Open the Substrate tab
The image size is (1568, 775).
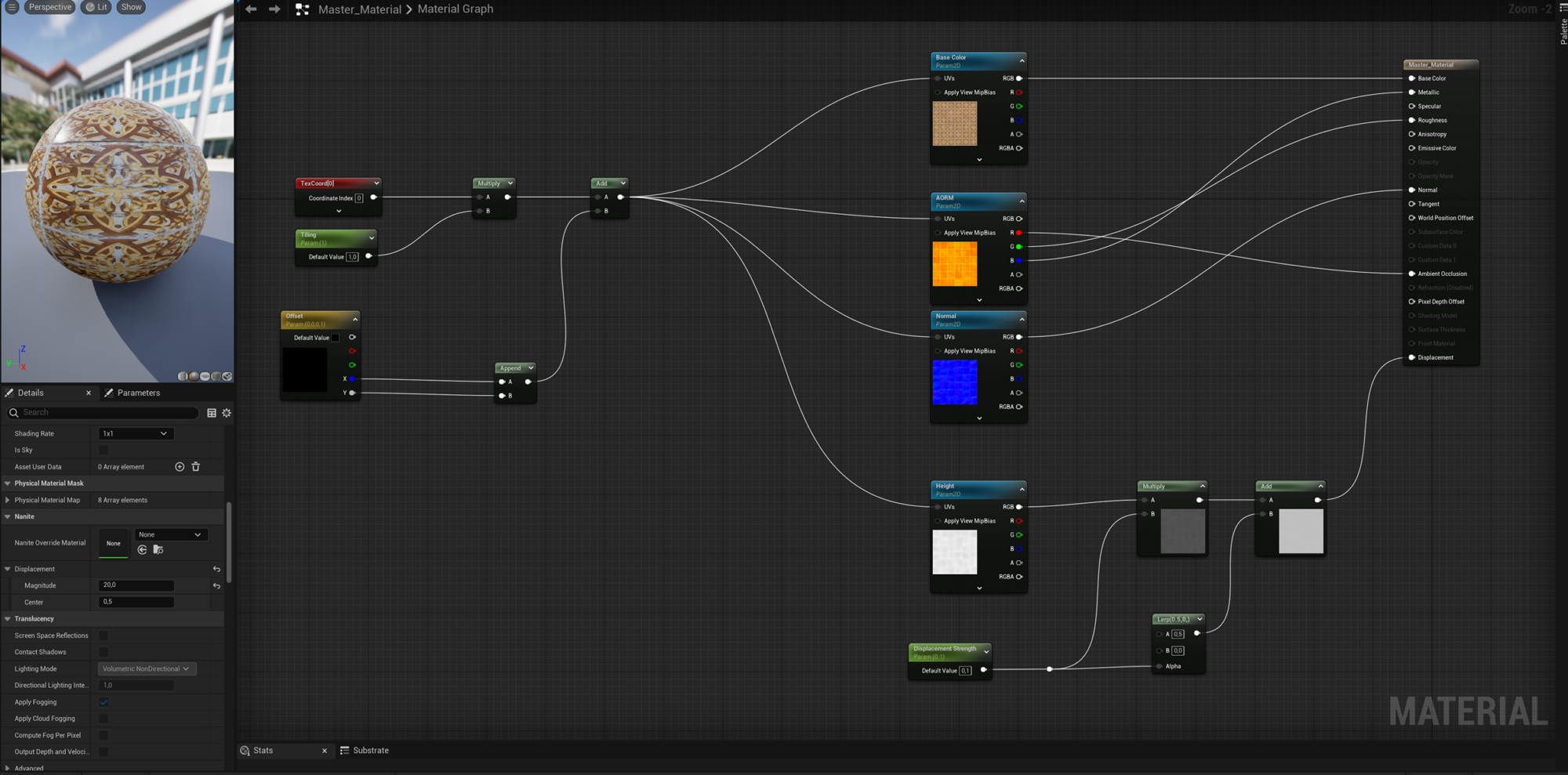click(x=370, y=751)
